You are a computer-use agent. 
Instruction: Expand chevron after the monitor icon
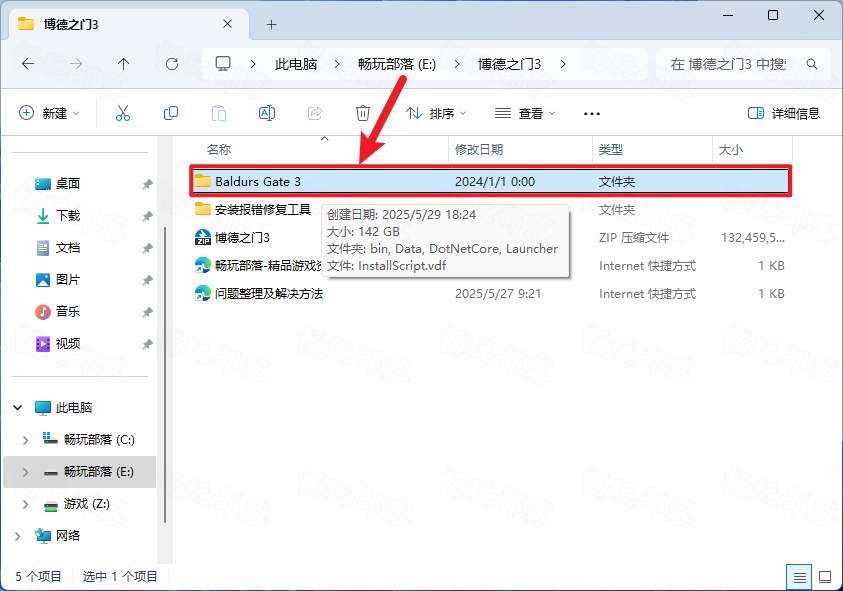click(253, 65)
